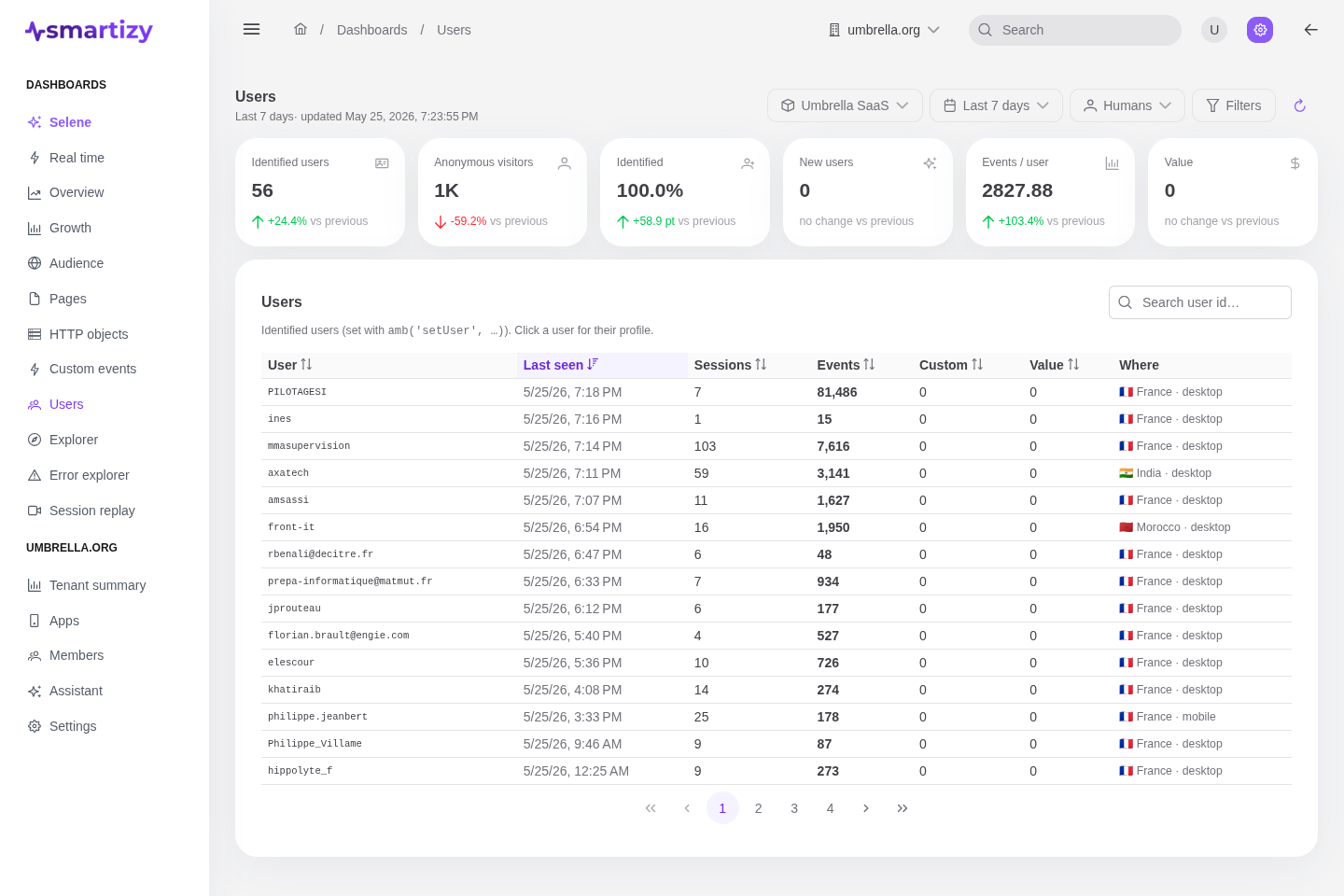Jump to the first users page
Screen dimensions: 1344x896
point(651,808)
